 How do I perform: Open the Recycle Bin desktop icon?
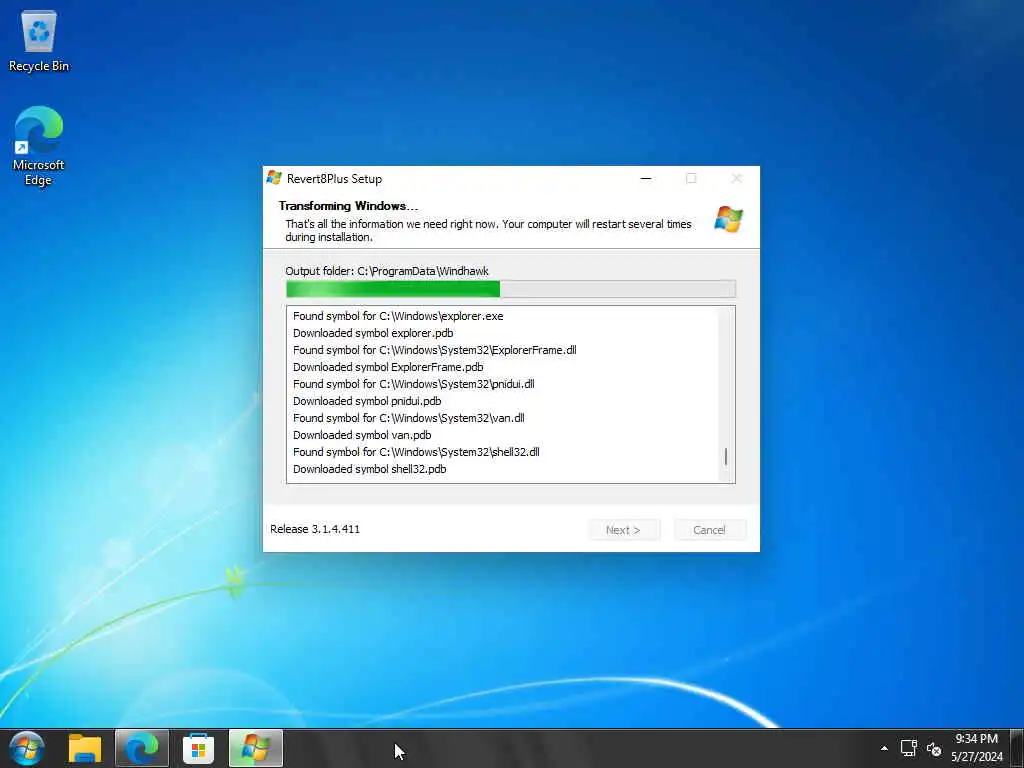click(x=39, y=40)
